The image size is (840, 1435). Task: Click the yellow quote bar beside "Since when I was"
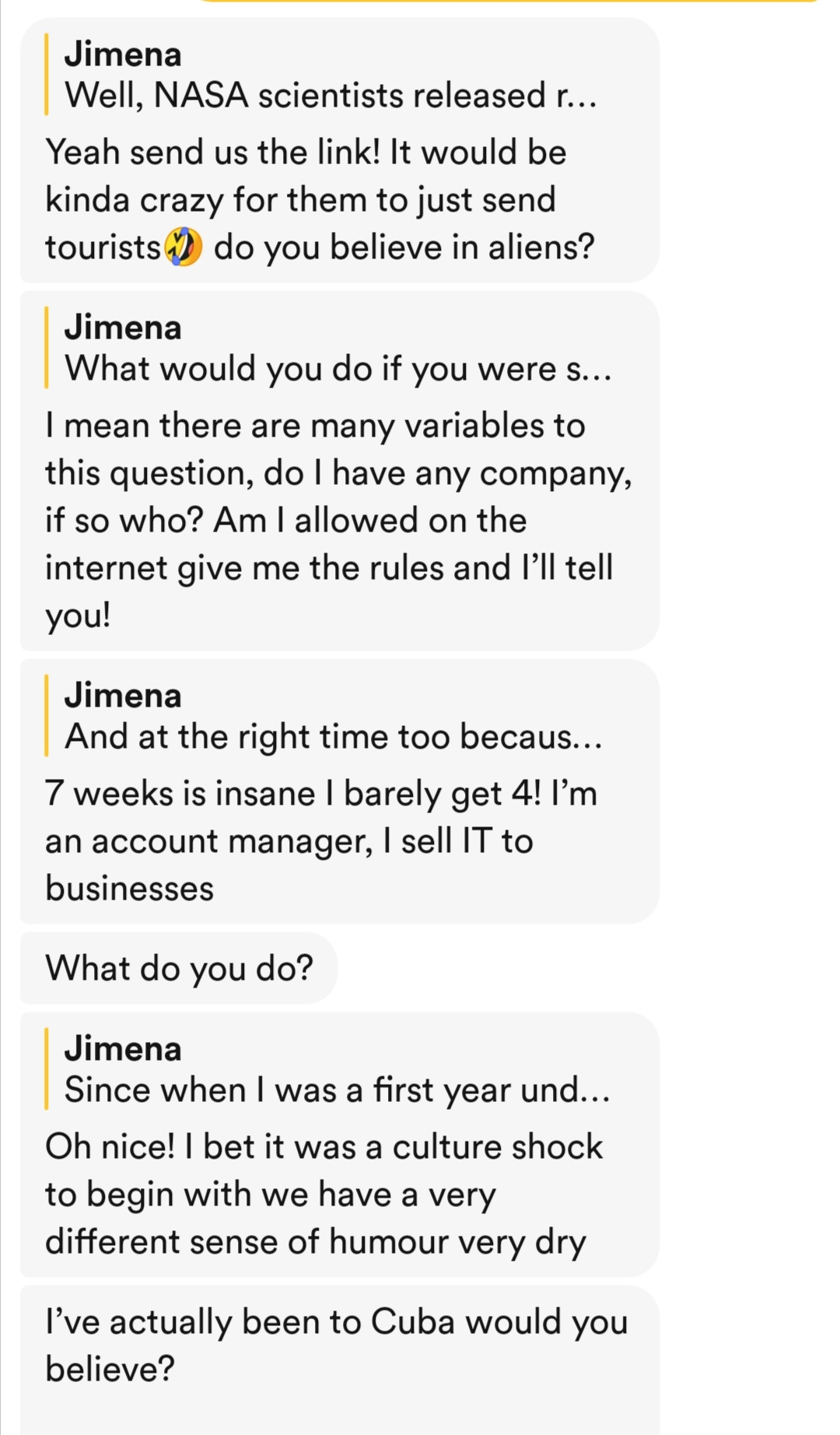47,1068
